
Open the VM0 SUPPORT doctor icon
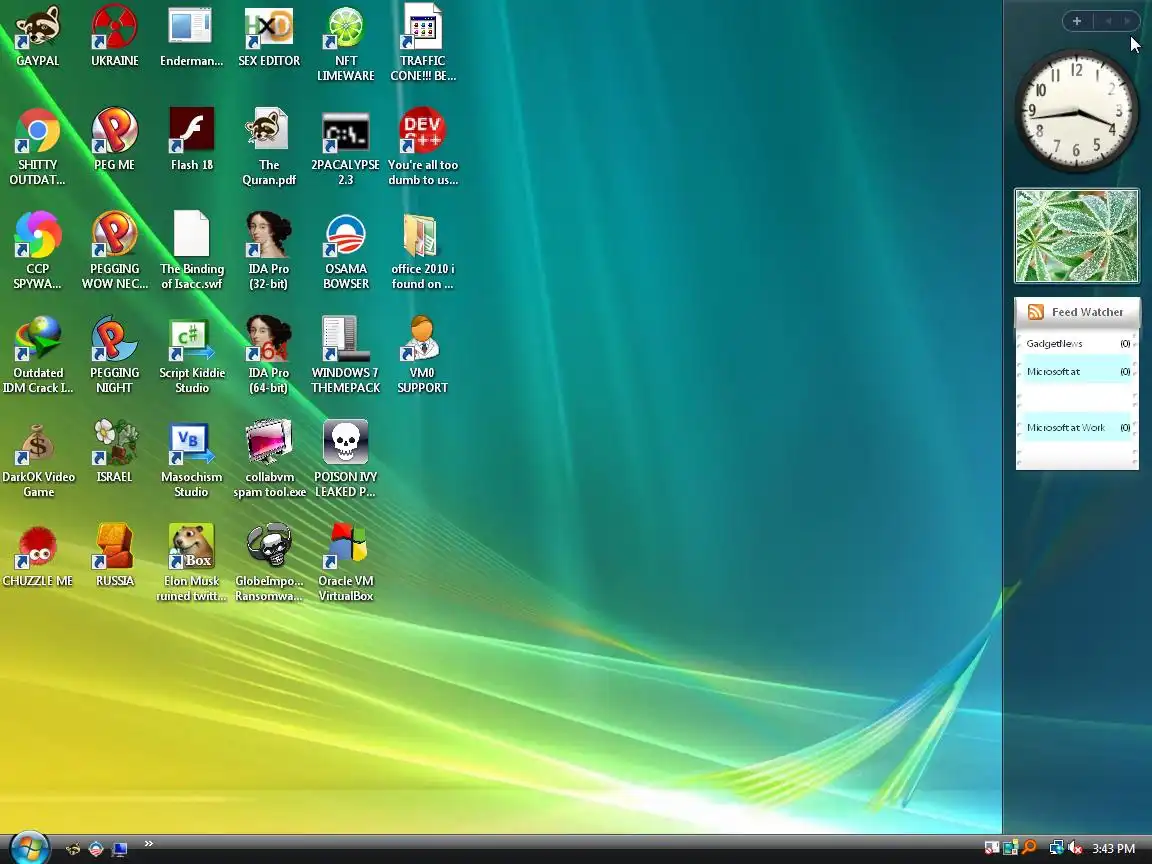pos(422,356)
